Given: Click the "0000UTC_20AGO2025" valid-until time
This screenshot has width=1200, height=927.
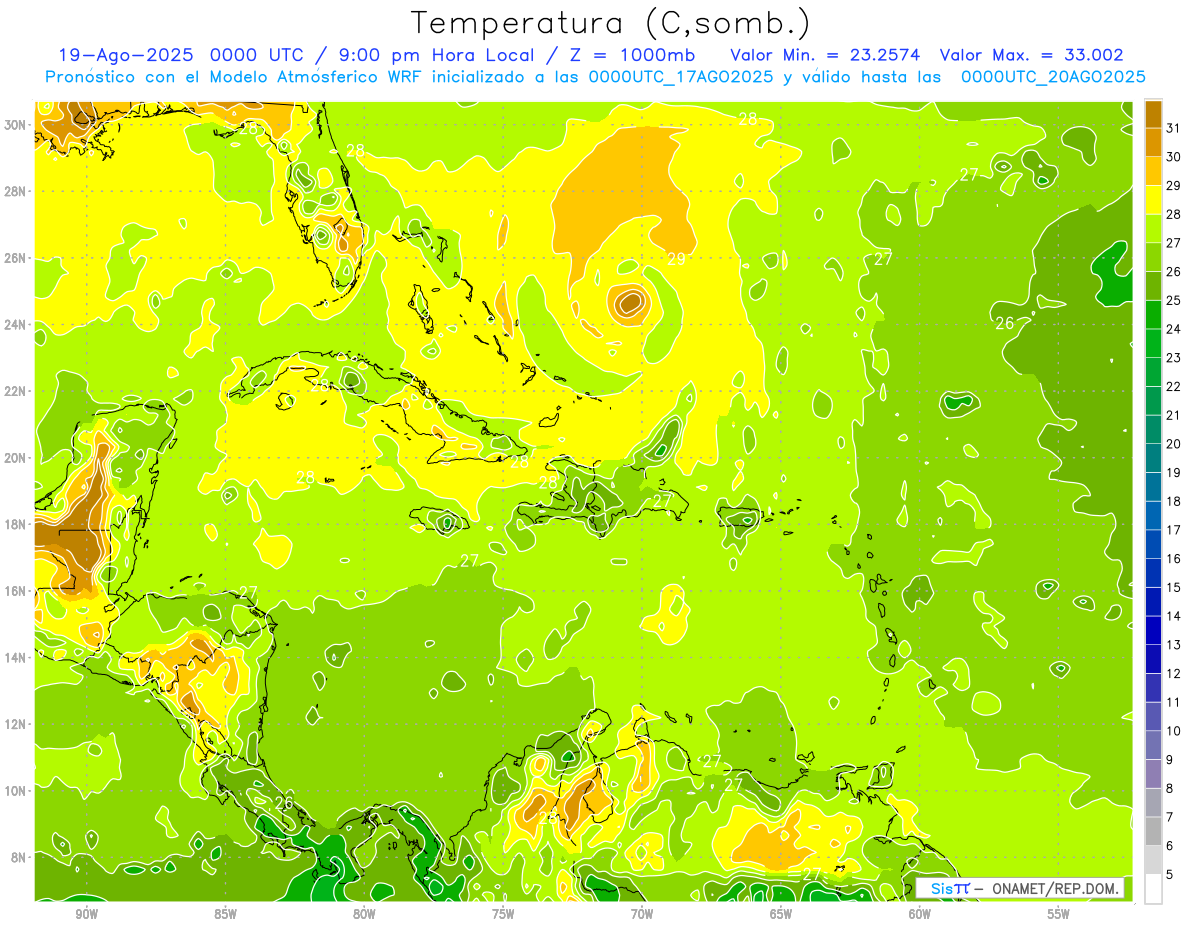Looking at the screenshot, I should click(x=1053, y=77).
